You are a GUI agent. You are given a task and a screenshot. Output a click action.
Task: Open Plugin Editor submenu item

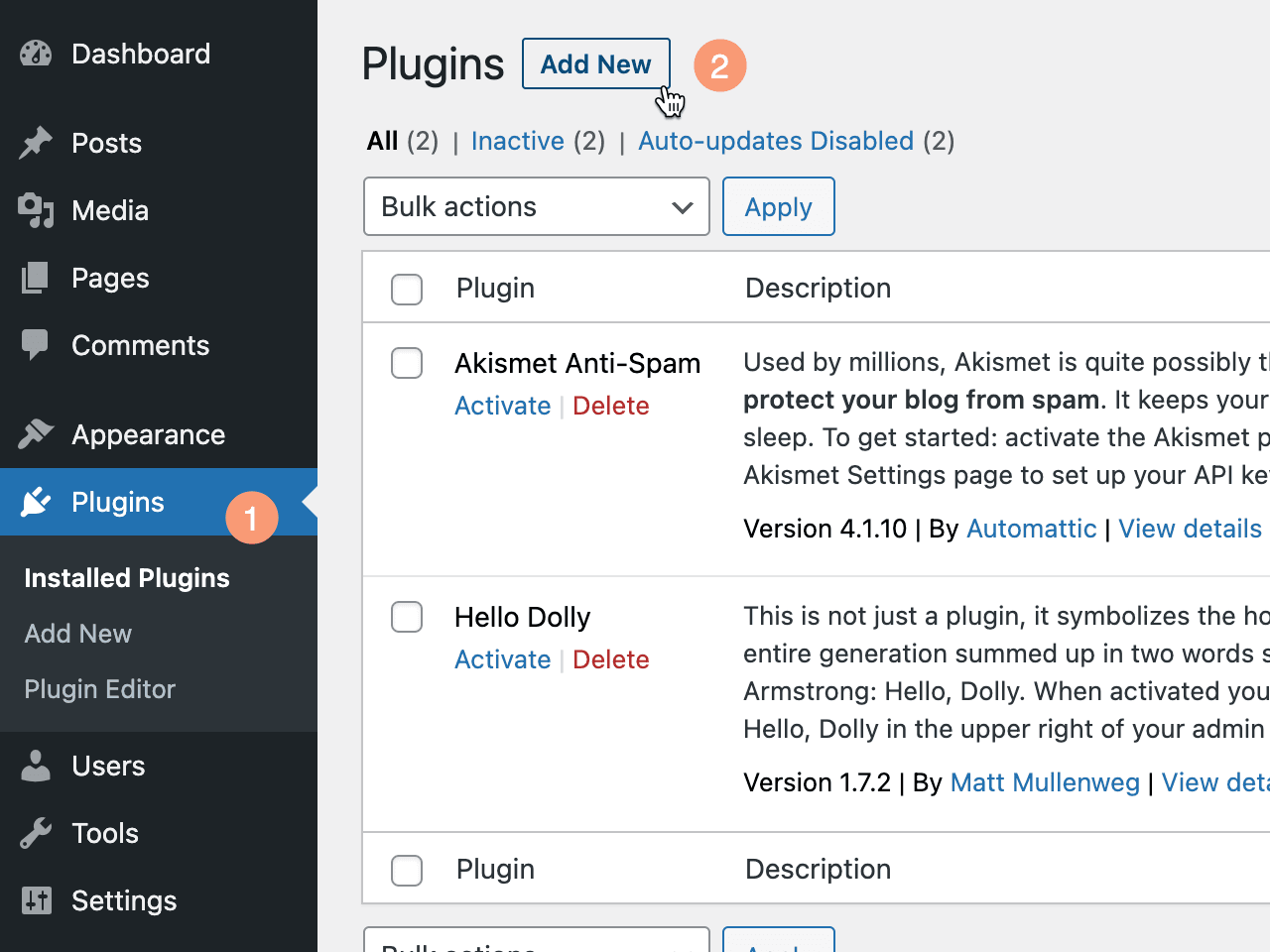click(100, 689)
